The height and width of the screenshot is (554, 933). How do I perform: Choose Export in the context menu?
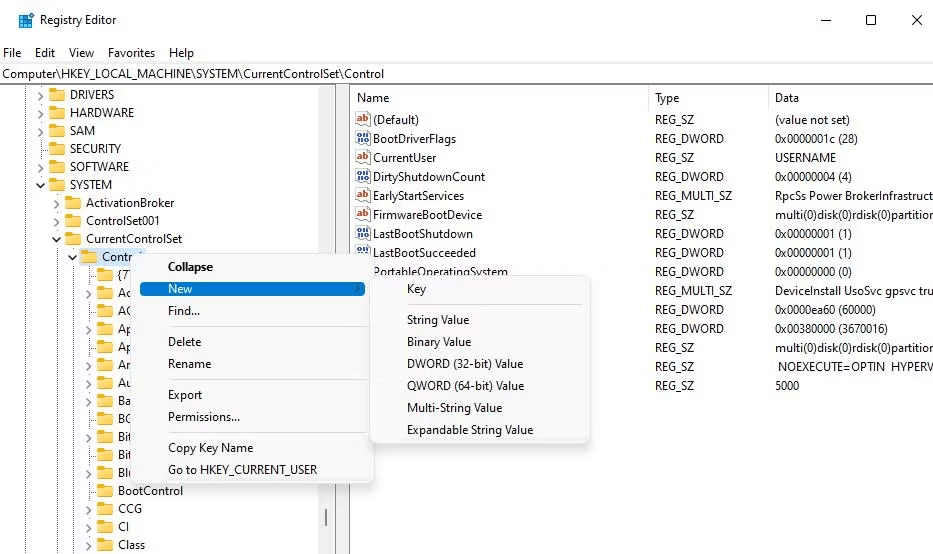point(252,395)
